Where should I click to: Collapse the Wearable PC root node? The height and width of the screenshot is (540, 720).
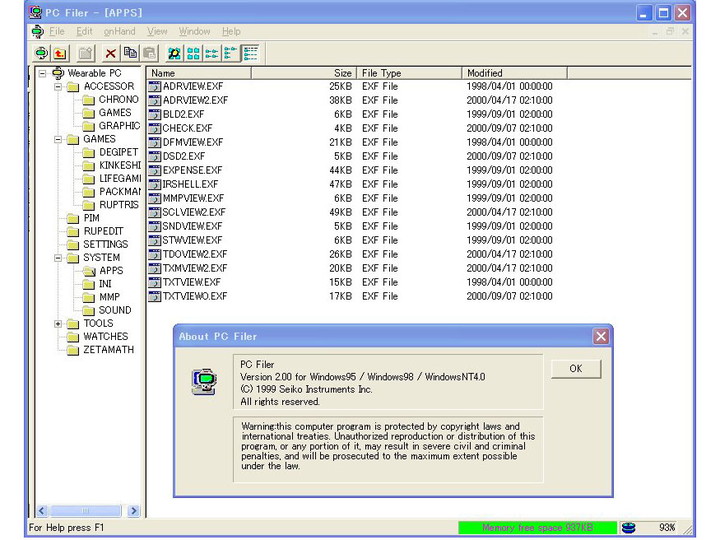(x=42, y=73)
